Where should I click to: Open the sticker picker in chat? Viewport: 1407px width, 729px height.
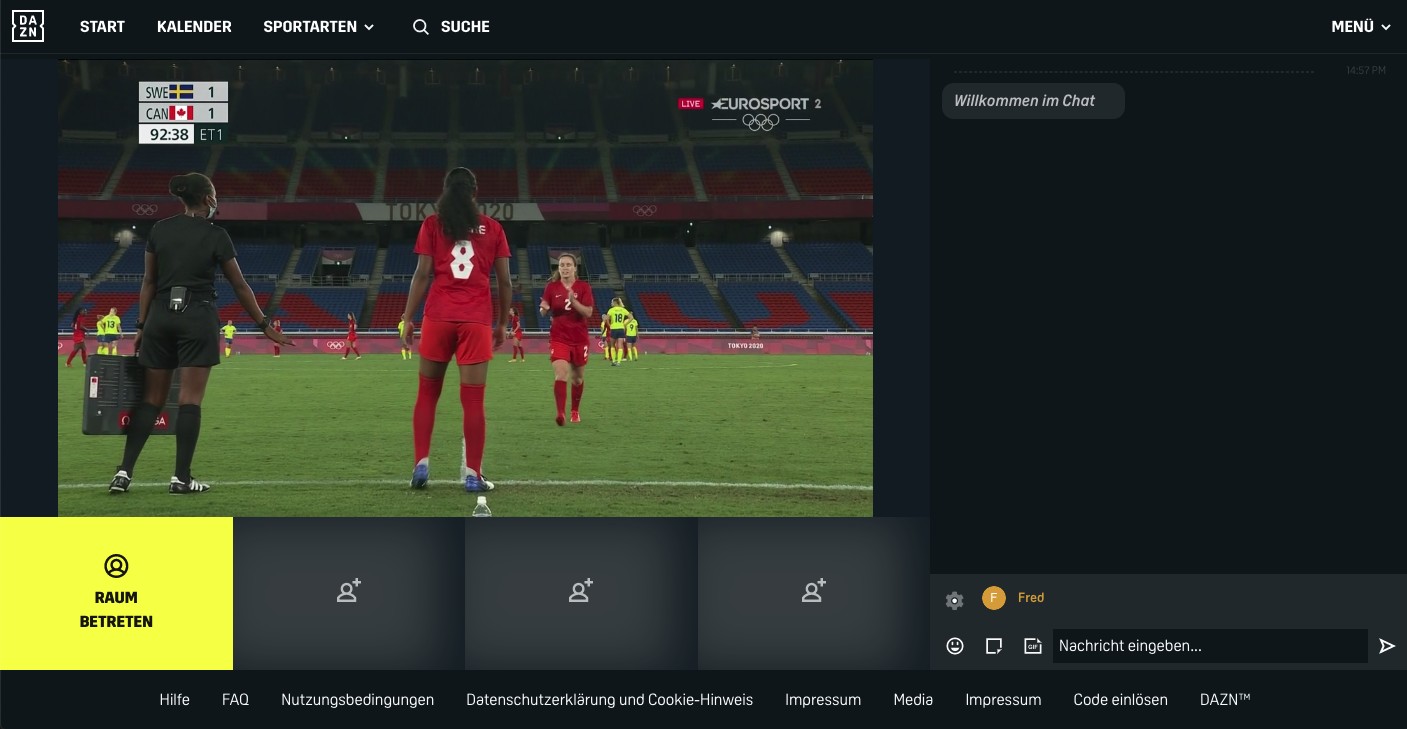pos(994,646)
